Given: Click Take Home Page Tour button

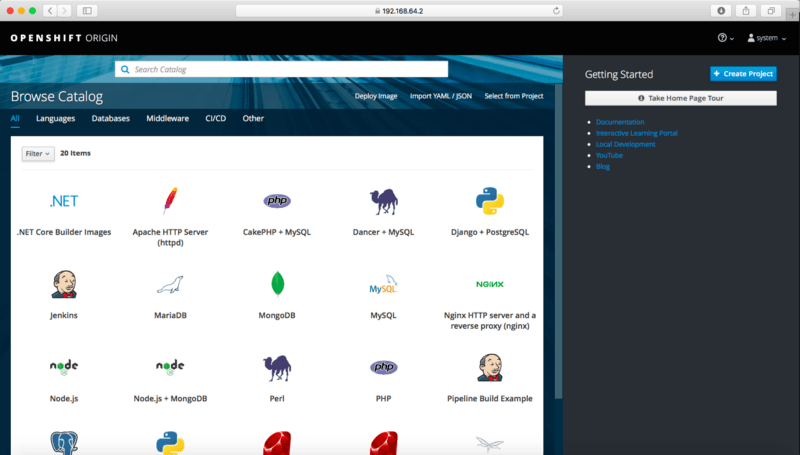Looking at the screenshot, I should coord(681,98).
